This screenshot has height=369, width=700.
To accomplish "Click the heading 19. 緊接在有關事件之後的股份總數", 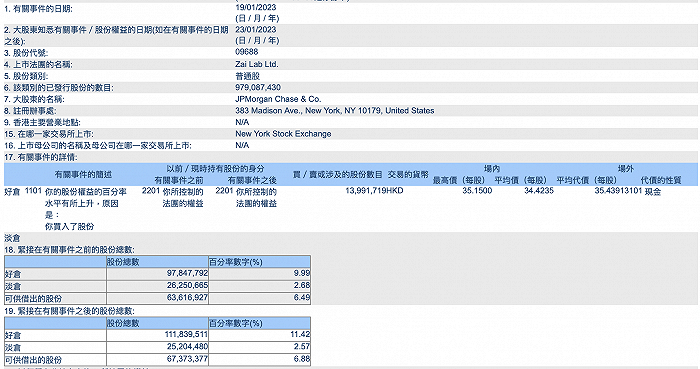I will tap(69, 311).
